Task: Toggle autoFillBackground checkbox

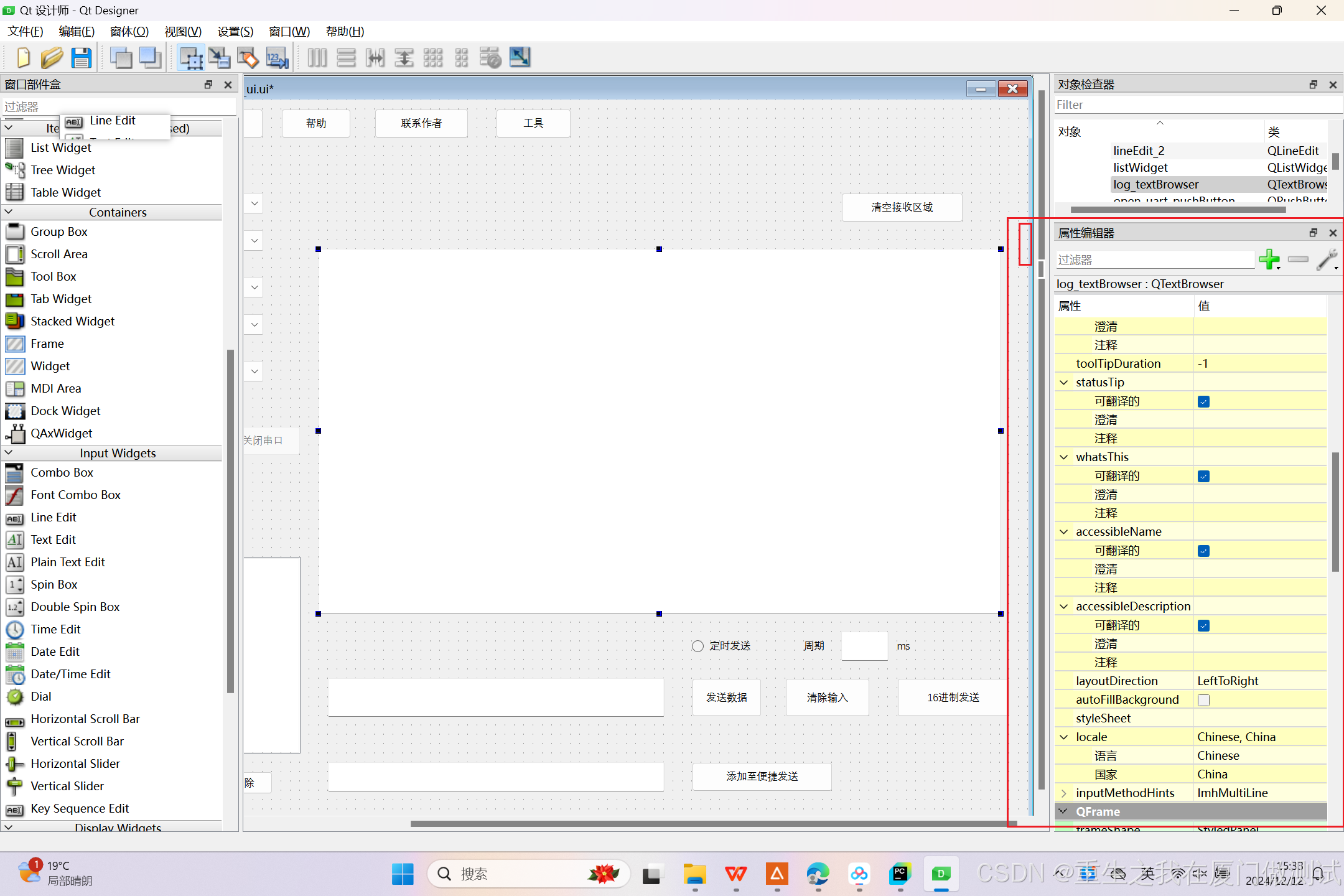Action: pos(1204,700)
